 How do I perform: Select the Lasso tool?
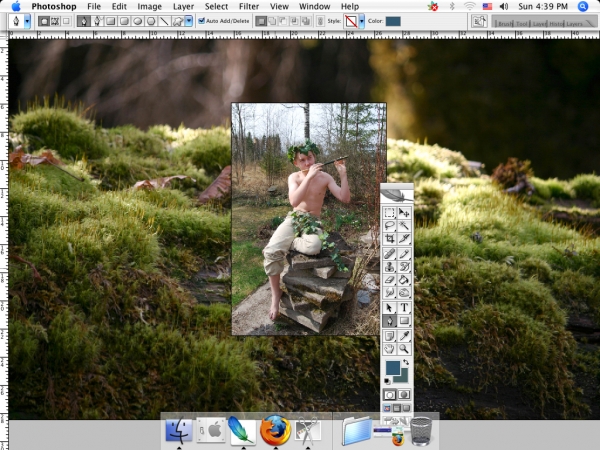coord(390,225)
